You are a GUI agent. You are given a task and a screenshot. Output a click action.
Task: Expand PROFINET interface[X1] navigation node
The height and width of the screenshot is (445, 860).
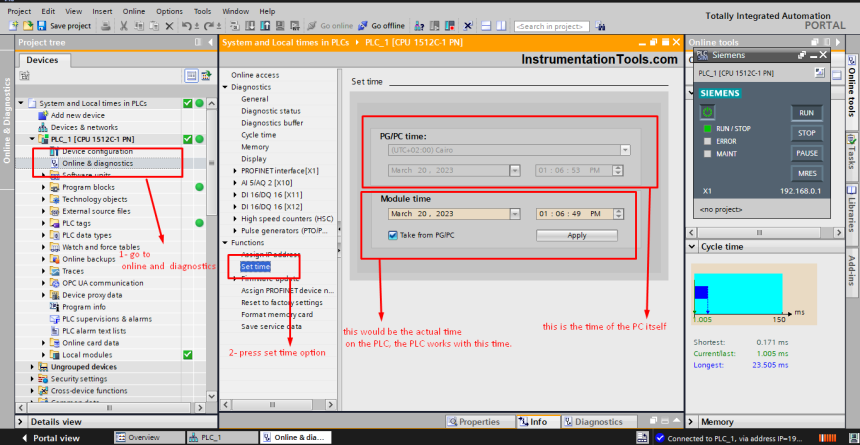click(x=235, y=171)
